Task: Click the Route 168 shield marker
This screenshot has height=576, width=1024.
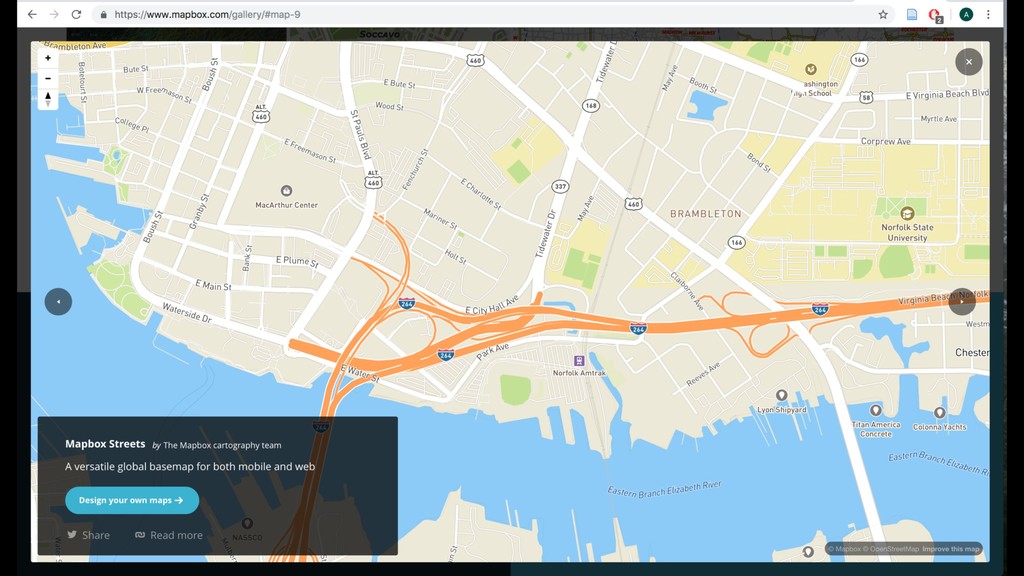Action: [x=590, y=105]
